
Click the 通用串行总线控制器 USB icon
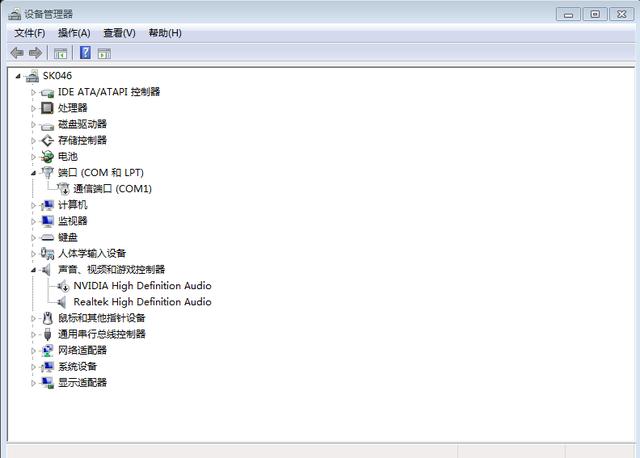point(47,334)
